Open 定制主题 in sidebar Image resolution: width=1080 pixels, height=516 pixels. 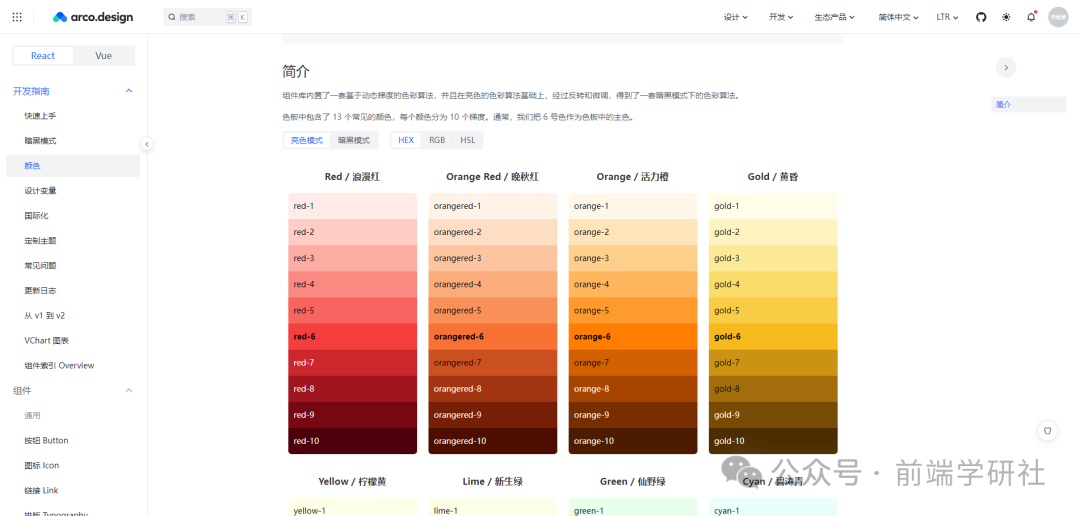[x=73, y=241]
